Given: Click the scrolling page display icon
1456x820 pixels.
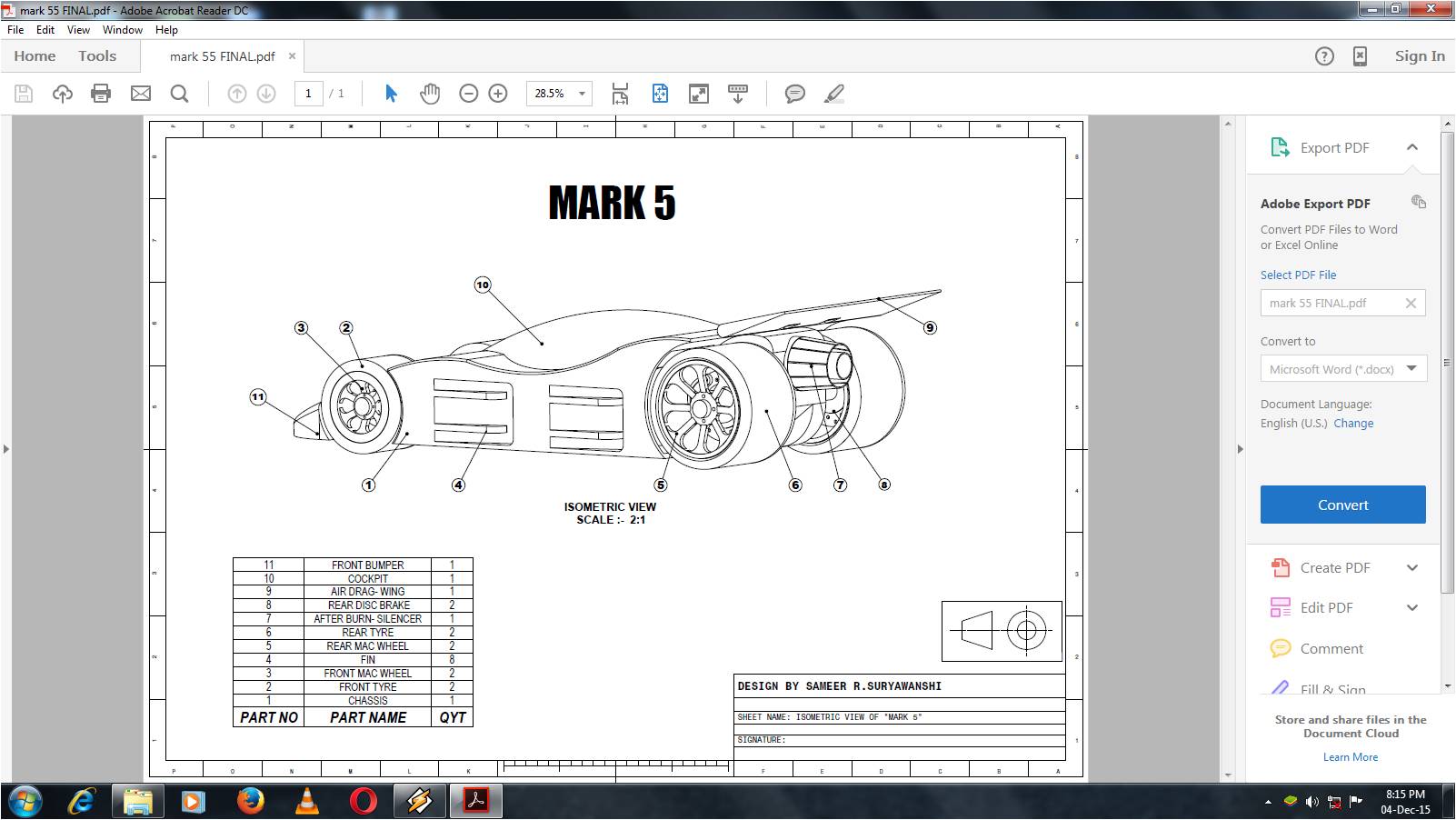Looking at the screenshot, I should pos(620,93).
